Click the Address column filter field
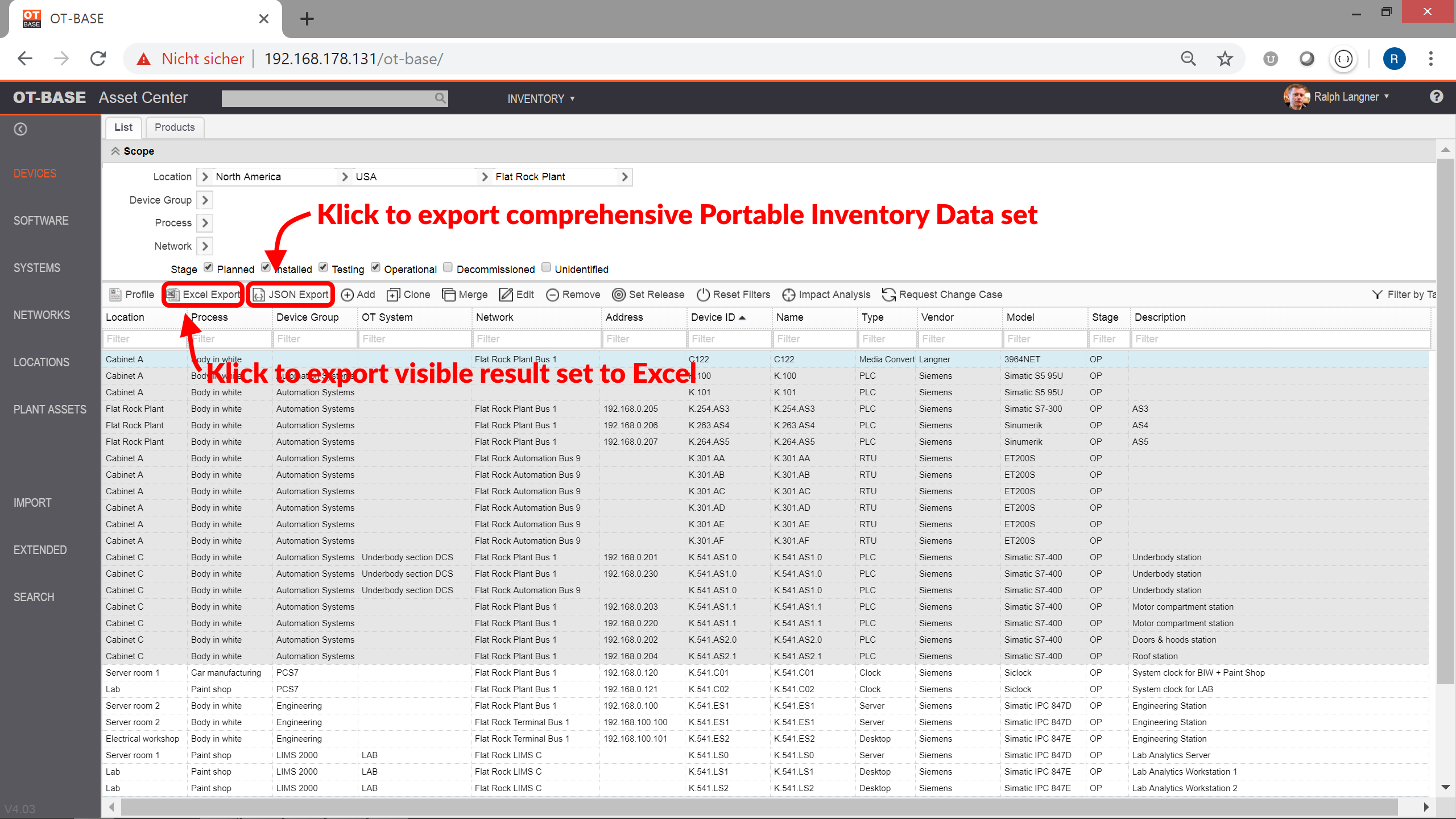Screen dimensions: 1456x819 pyautogui.click(x=644, y=339)
